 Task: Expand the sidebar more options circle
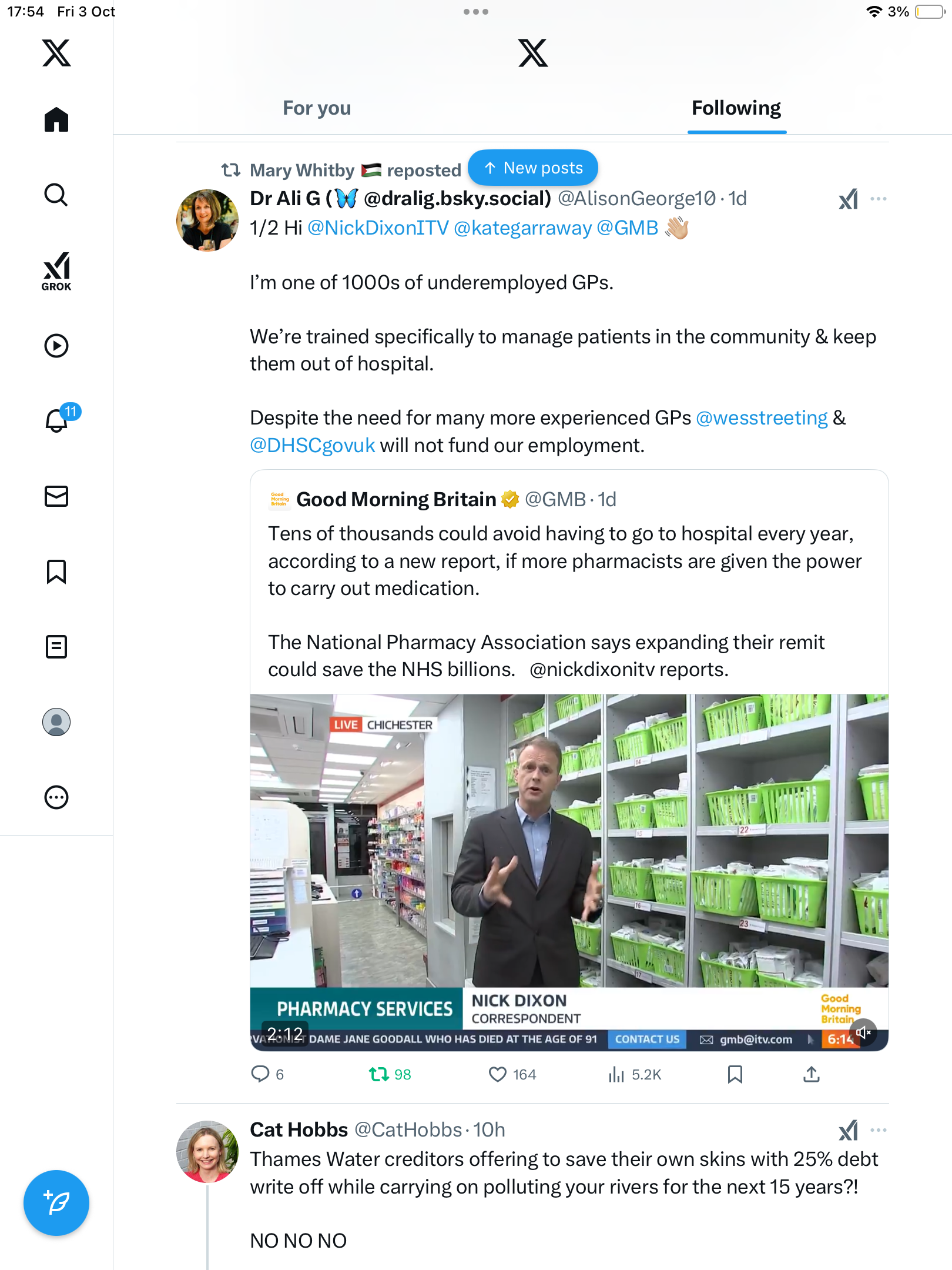coord(56,797)
